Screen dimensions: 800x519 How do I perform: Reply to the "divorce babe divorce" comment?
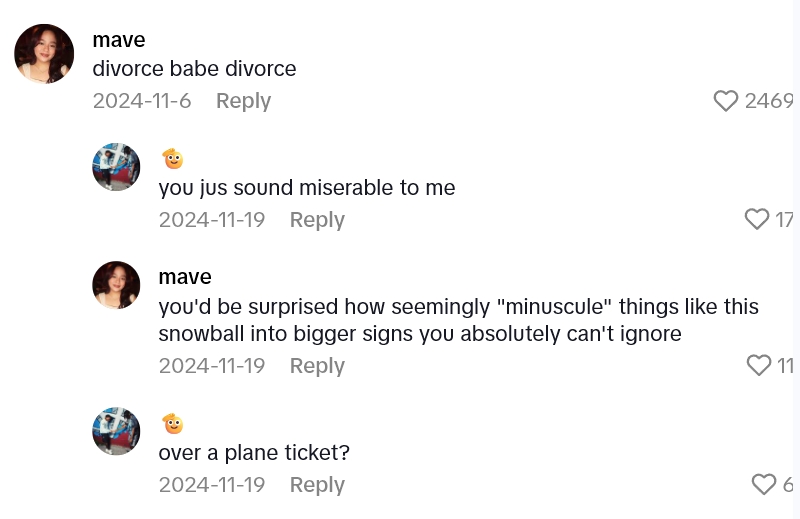click(x=243, y=101)
